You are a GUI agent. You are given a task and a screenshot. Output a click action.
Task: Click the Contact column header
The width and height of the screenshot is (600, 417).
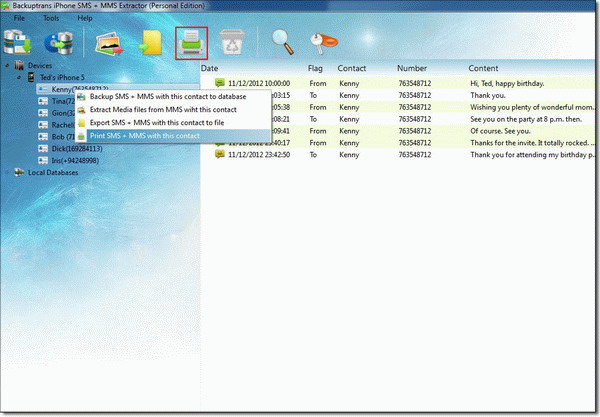tap(352, 68)
